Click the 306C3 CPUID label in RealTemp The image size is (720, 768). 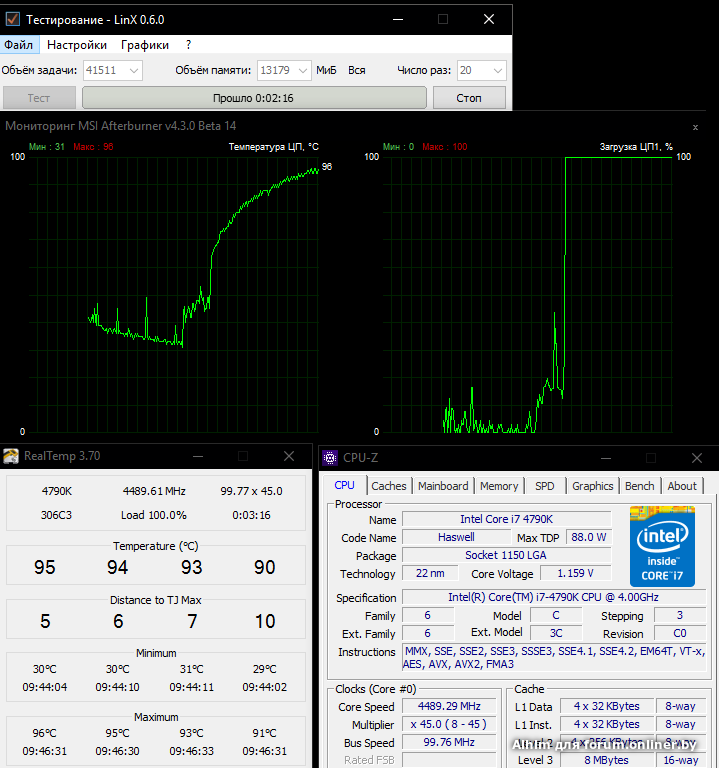coord(56,515)
